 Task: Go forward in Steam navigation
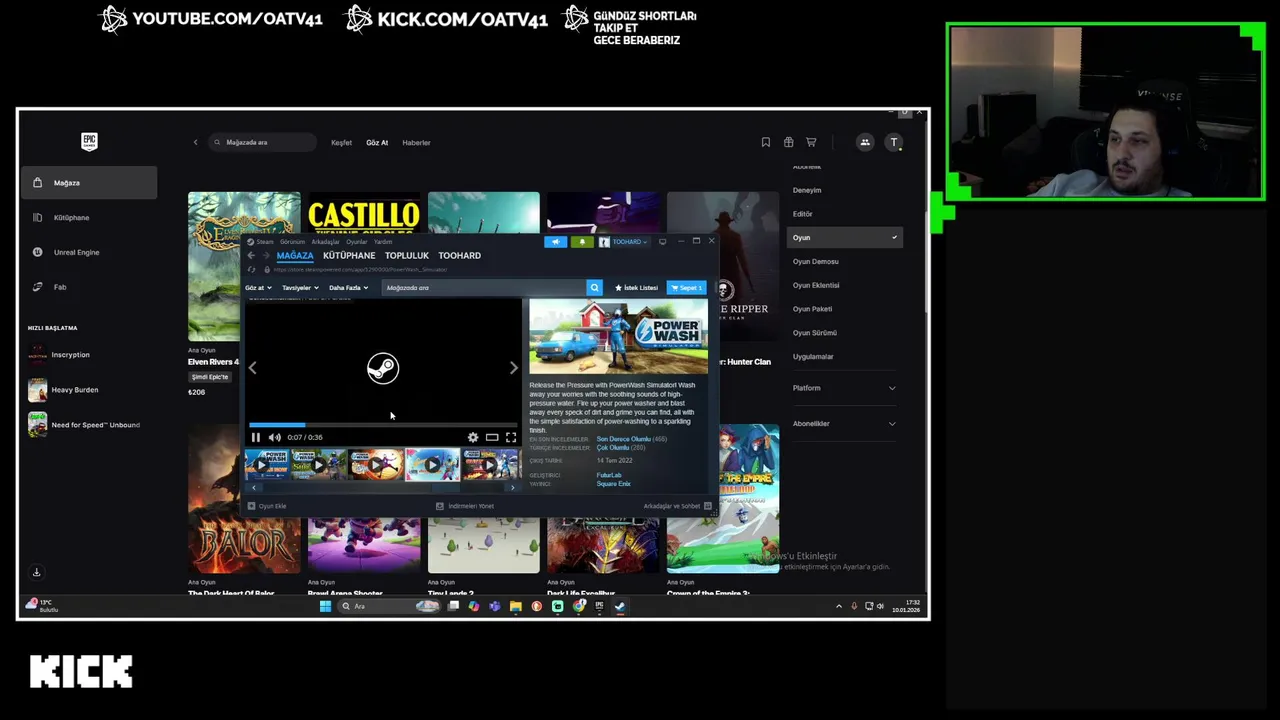pos(265,256)
